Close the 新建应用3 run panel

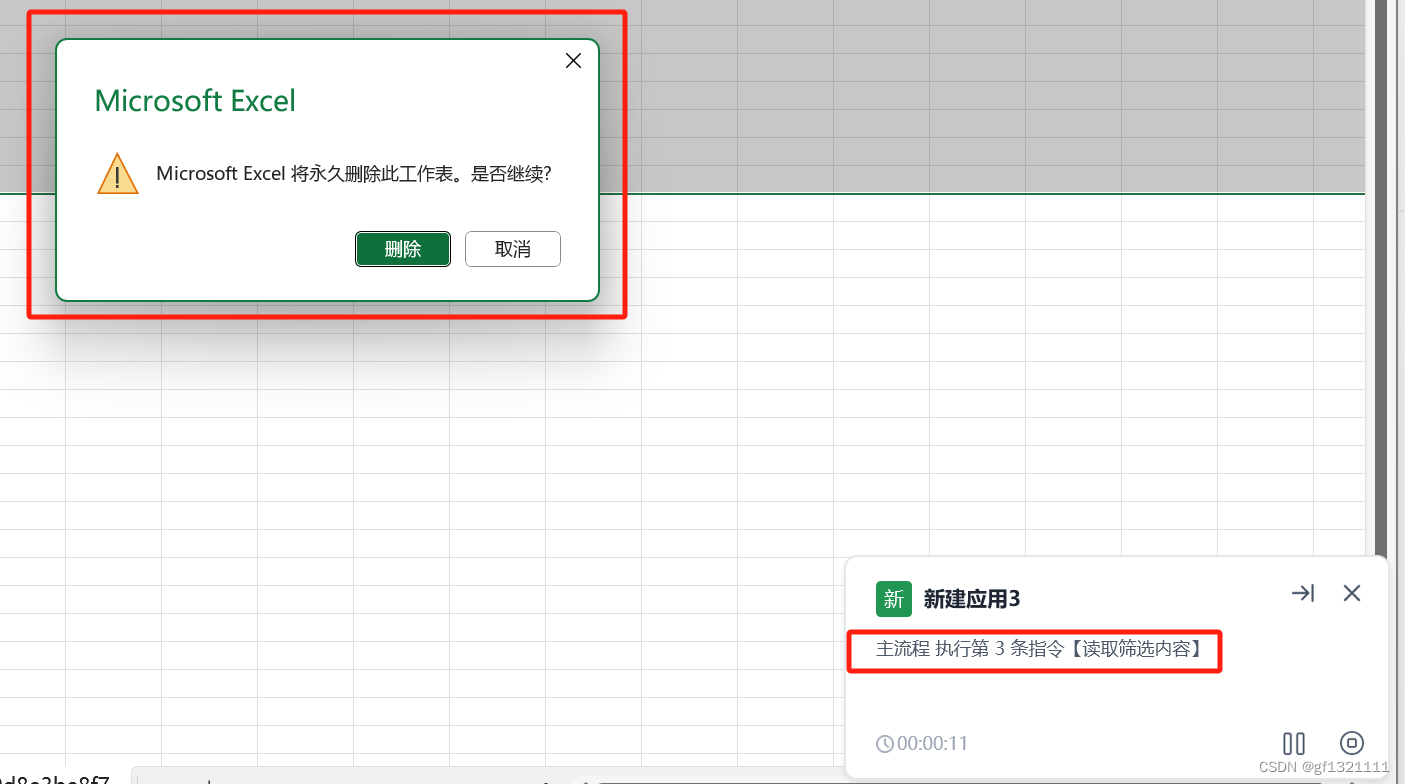(1352, 593)
